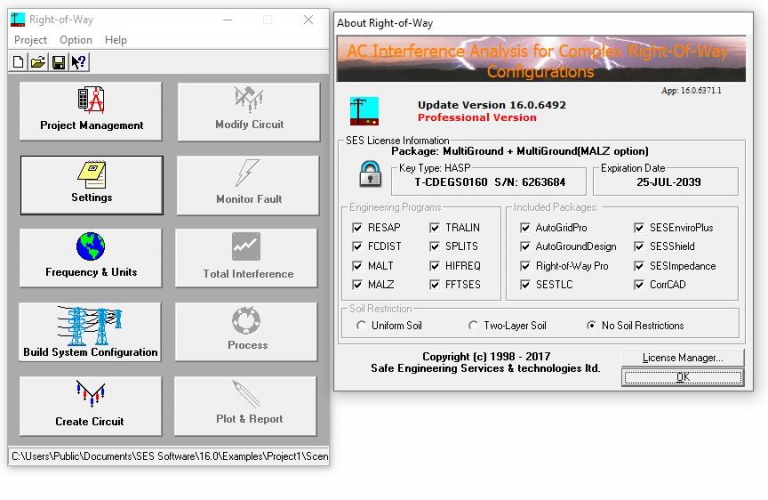Screen dimensions: 768x500
Task: Click the Package MultiGround text line
Action: pos(520,151)
